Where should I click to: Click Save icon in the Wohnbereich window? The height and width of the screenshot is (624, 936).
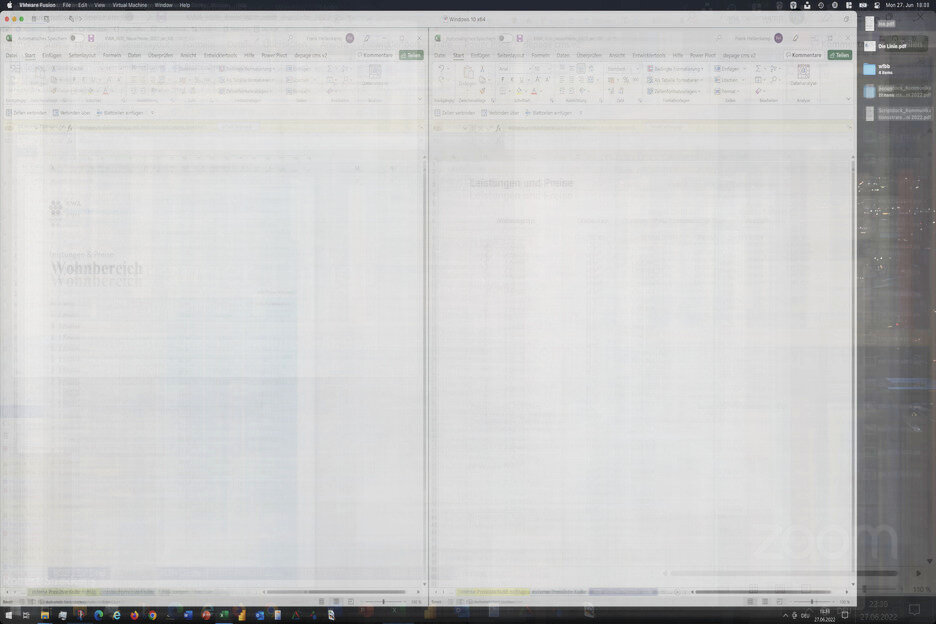[x=91, y=38]
